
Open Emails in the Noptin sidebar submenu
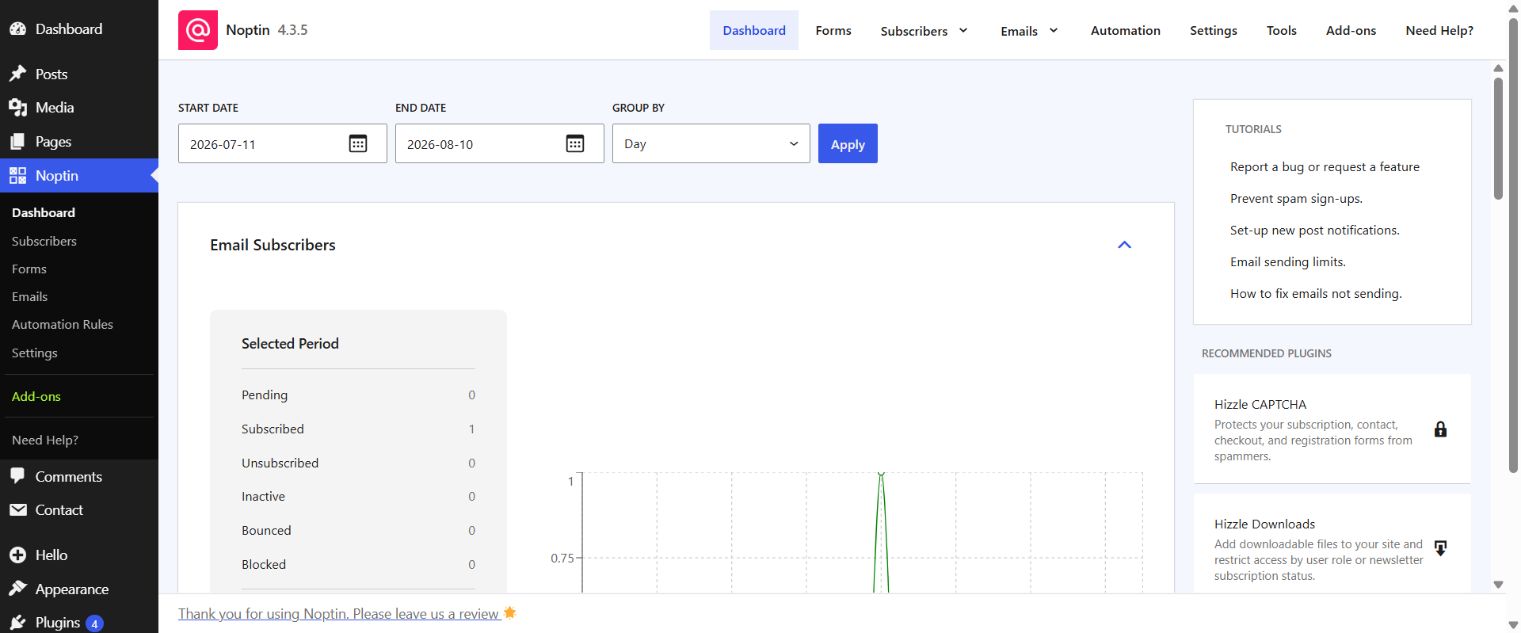point(29,297)
